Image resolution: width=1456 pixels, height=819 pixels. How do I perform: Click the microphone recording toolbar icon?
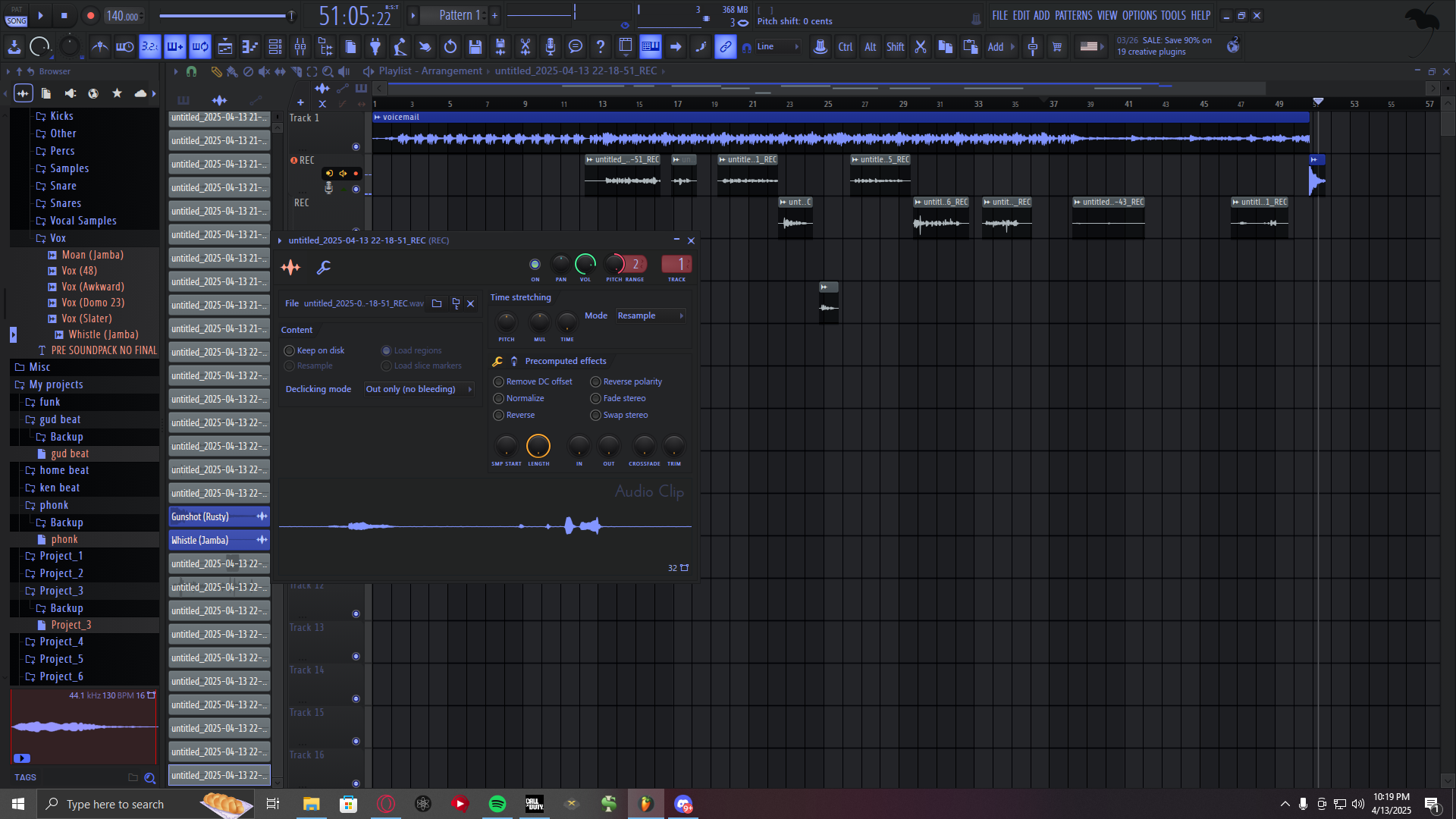click(x=551, y=47)
